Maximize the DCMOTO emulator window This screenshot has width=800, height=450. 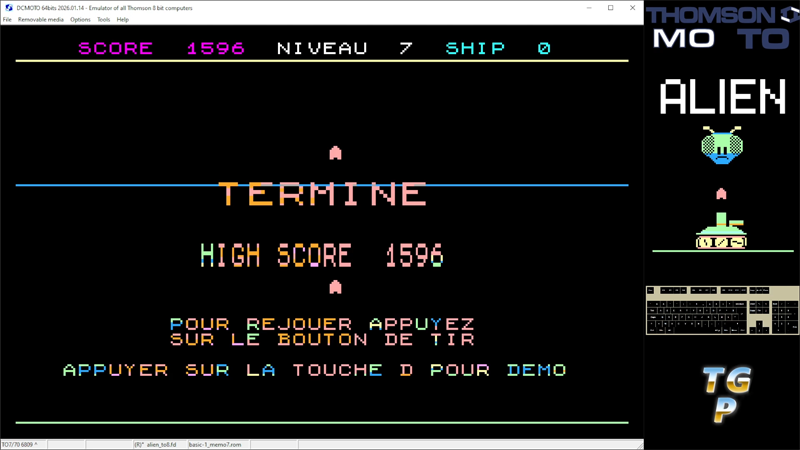click(610, 8)
